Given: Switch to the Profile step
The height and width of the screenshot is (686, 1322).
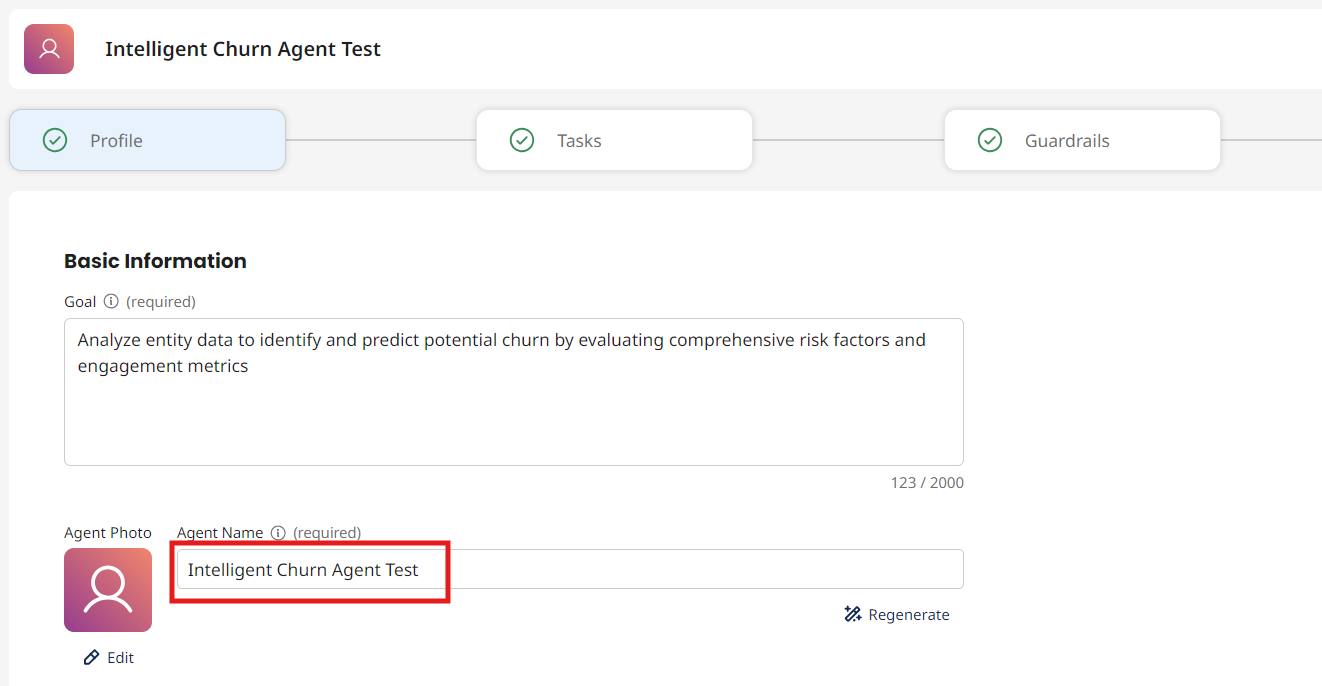Looking at the screenshot, I should tap(147, 140).
